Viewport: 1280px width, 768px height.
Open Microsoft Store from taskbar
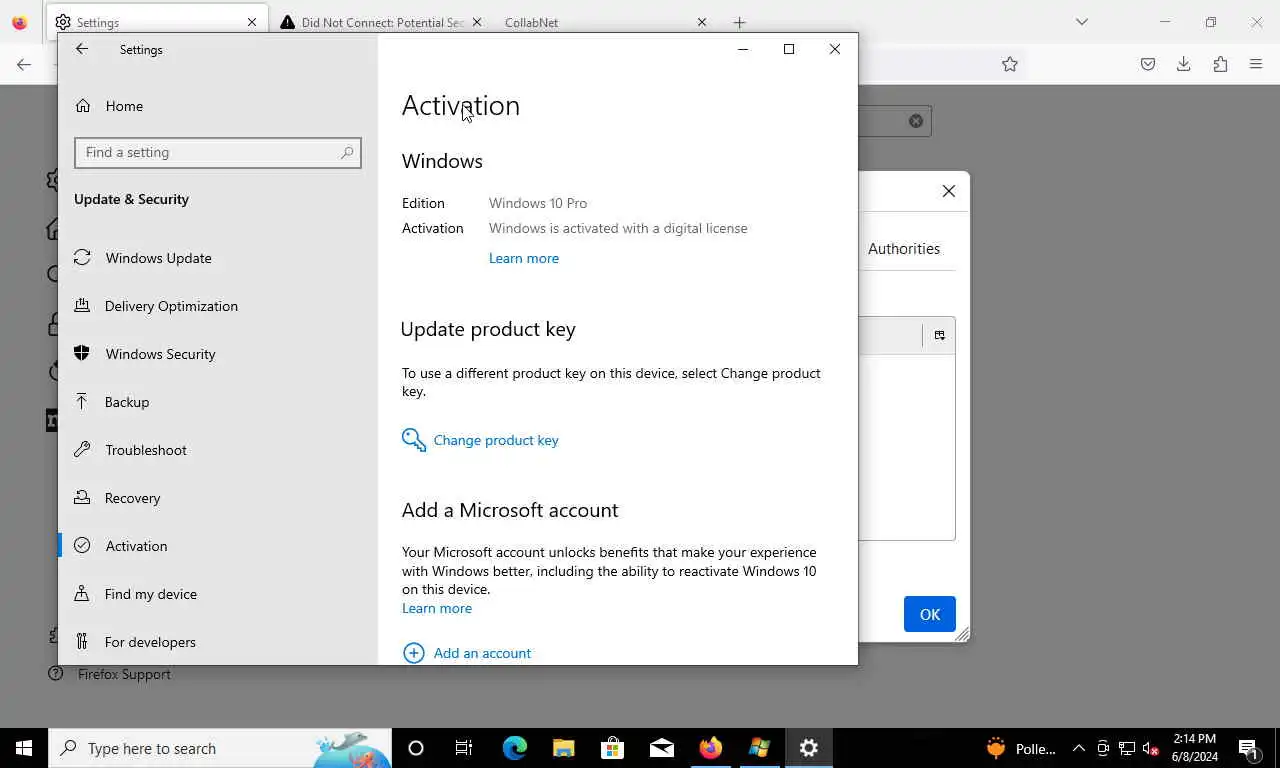pyautogui.click(x=613, y=748)
